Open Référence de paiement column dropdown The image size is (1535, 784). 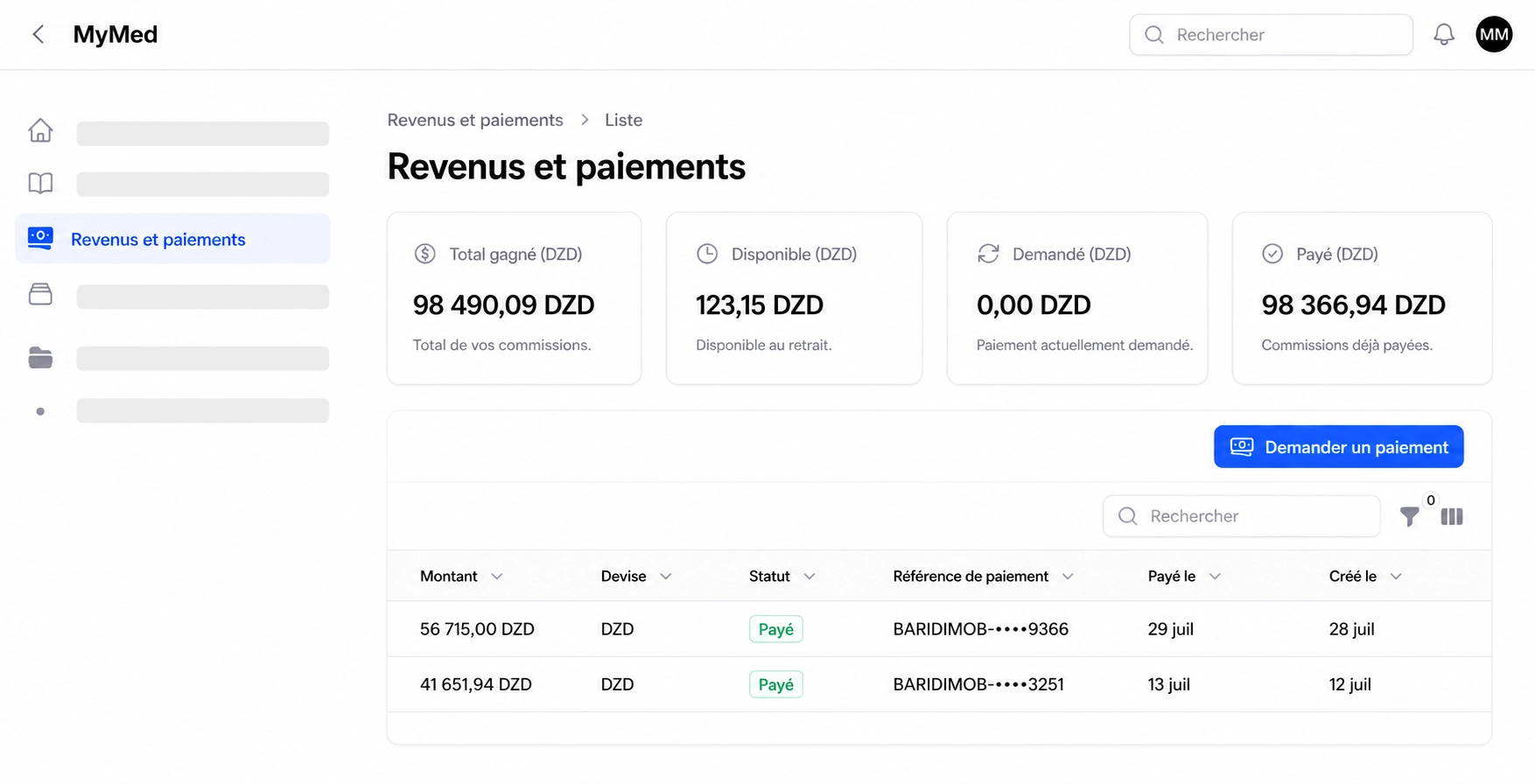point(1068,577)
